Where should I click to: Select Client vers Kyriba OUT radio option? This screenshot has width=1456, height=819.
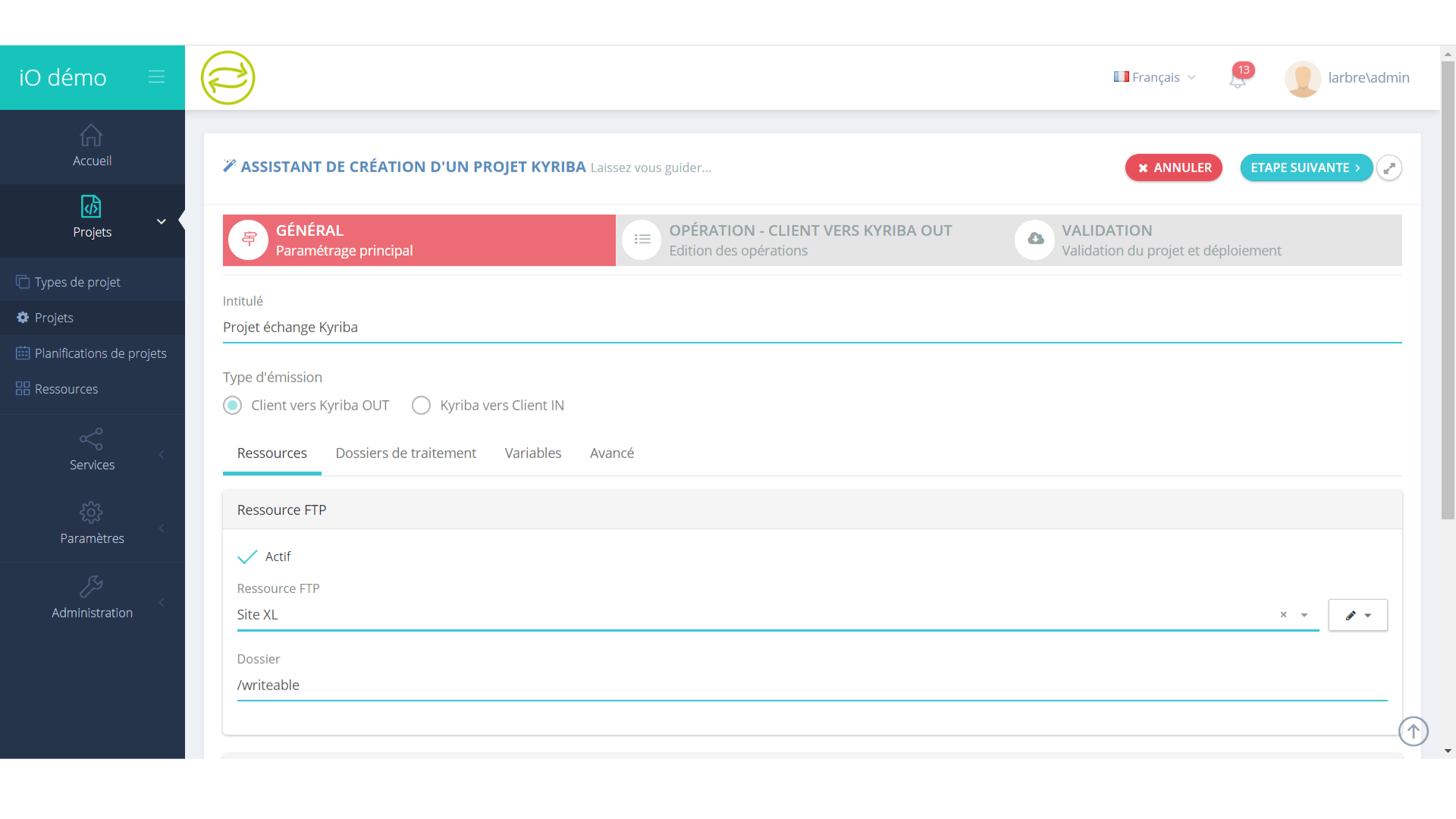pos(232,406)
